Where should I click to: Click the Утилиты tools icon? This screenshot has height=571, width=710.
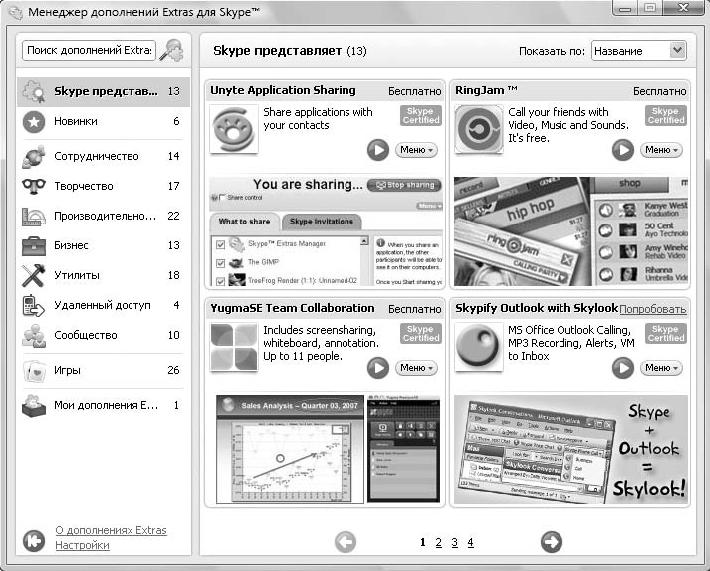(34, 275)
